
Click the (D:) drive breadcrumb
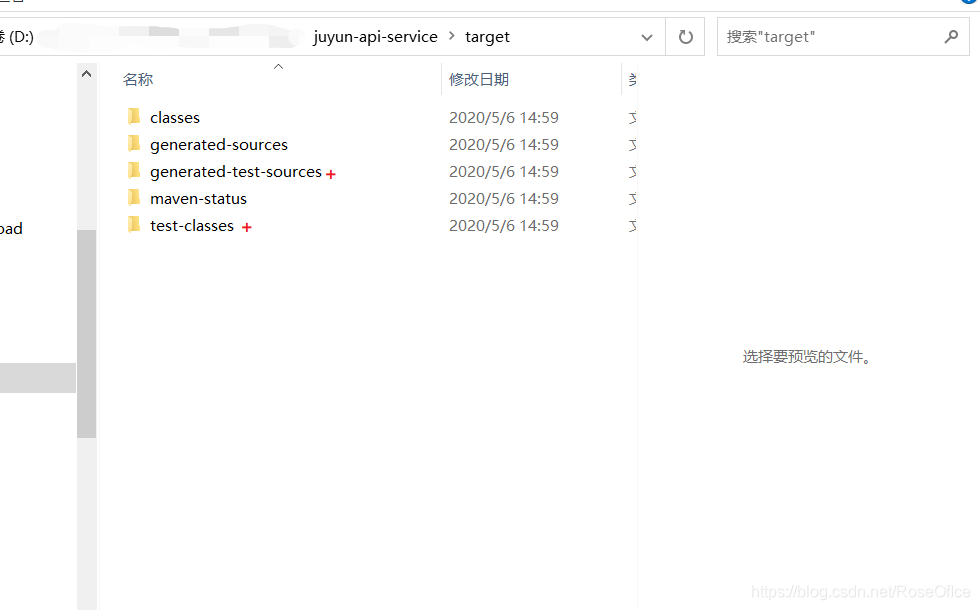[x=21, y=37]
